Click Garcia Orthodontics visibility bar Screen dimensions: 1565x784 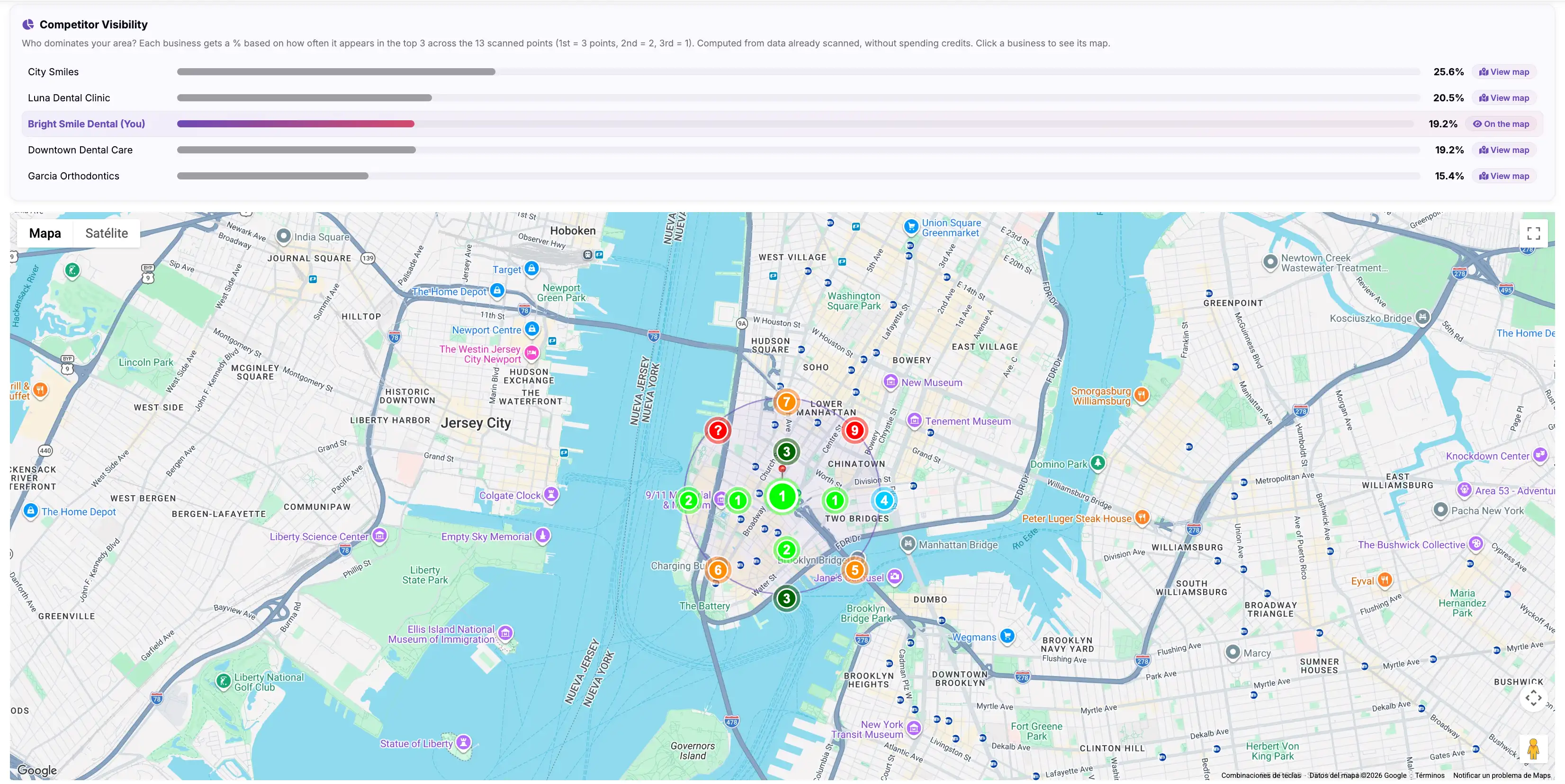(x=272, y=176)
